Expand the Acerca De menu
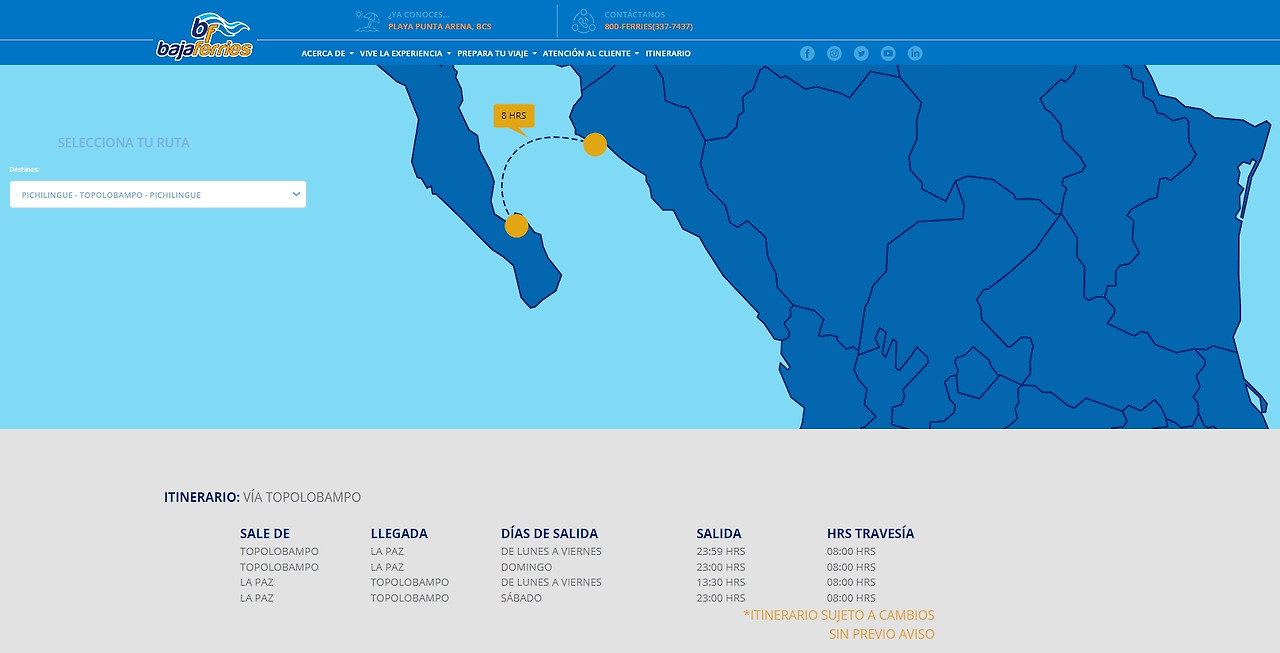The image size is (1280, 653). 328,53
